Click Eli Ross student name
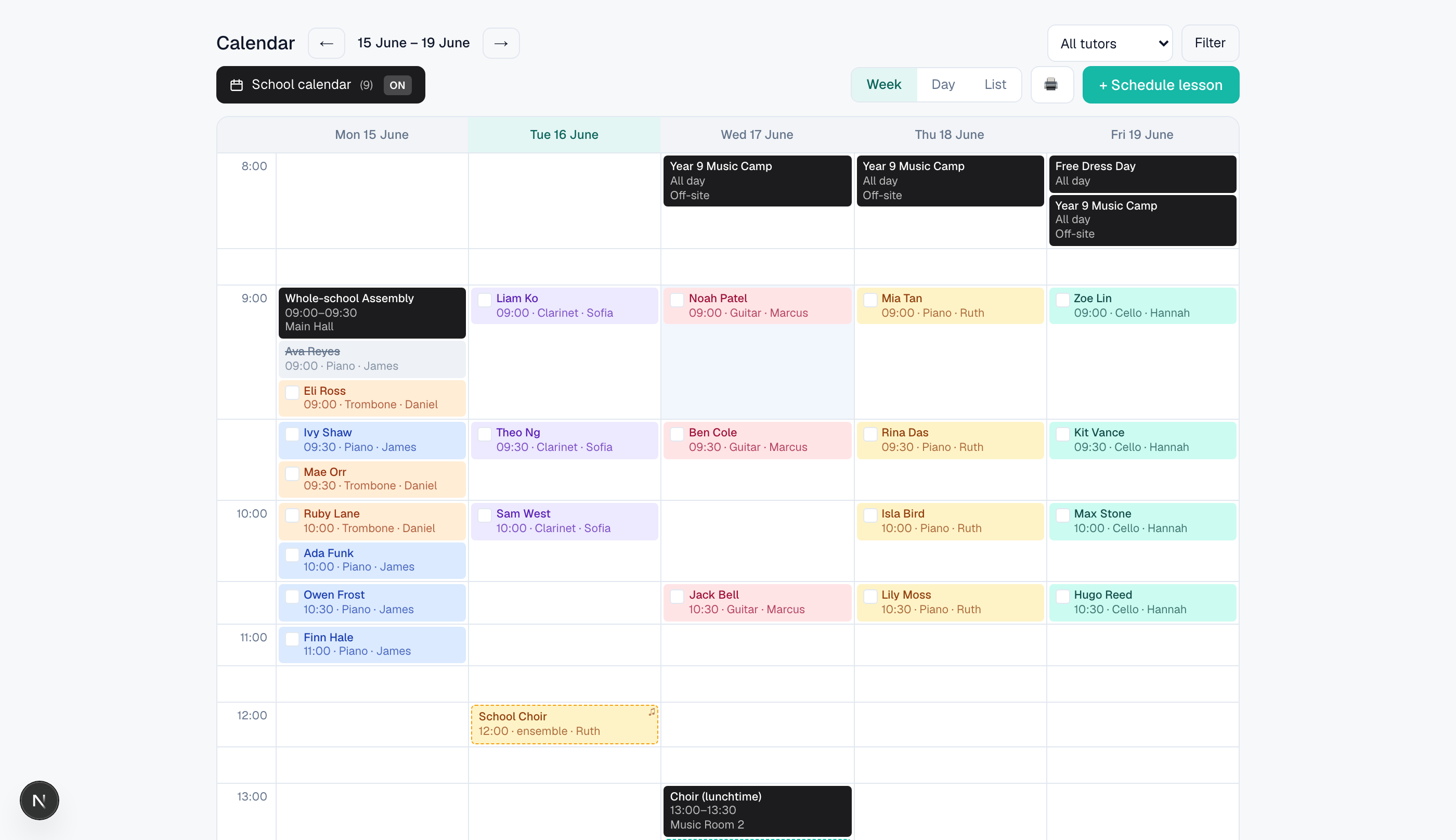 click(x=324, y=391)
